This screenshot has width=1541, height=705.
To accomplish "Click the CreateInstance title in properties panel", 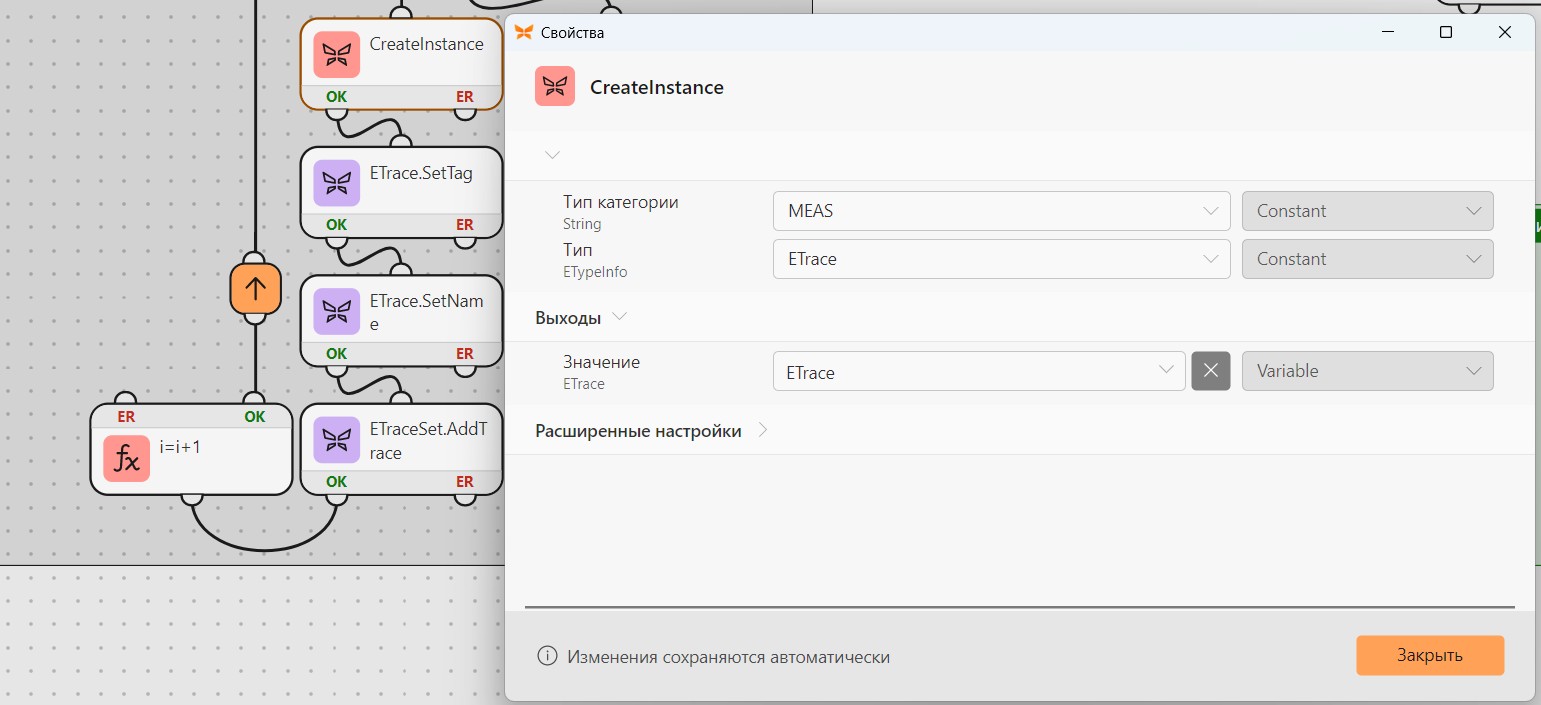I will [x=657, y=87].
